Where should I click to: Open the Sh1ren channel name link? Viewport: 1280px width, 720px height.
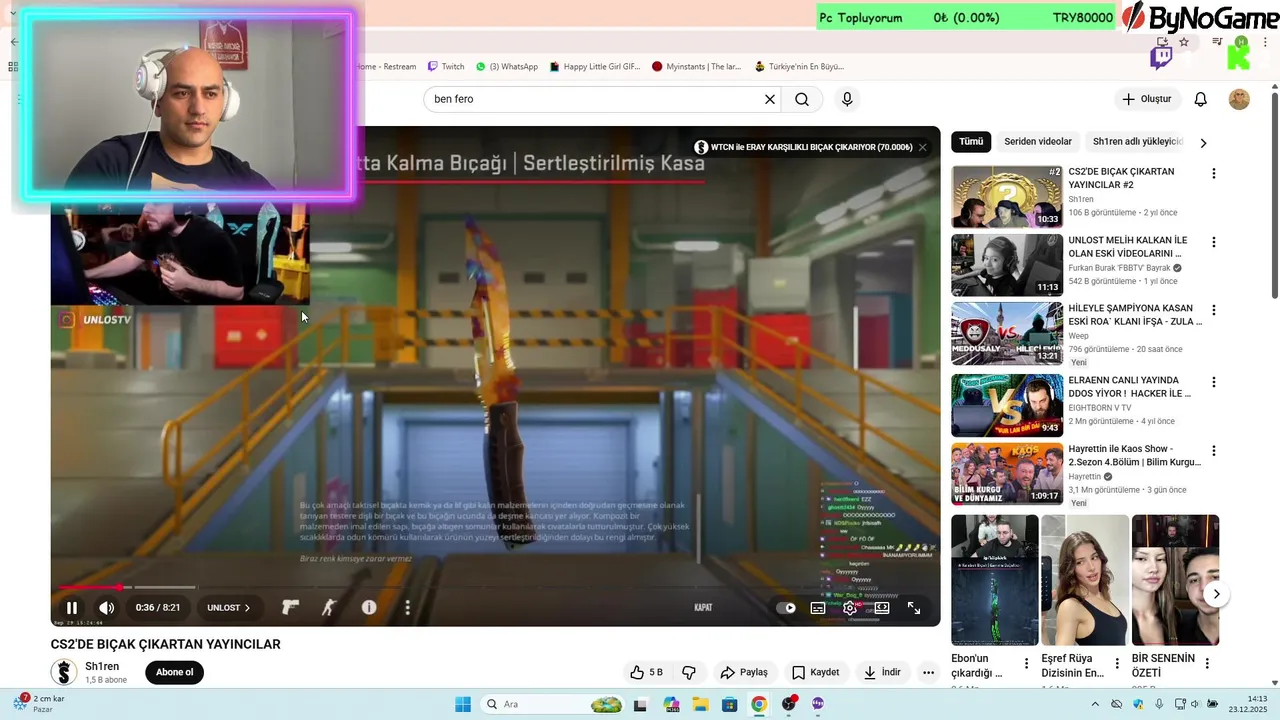point(102,666)
